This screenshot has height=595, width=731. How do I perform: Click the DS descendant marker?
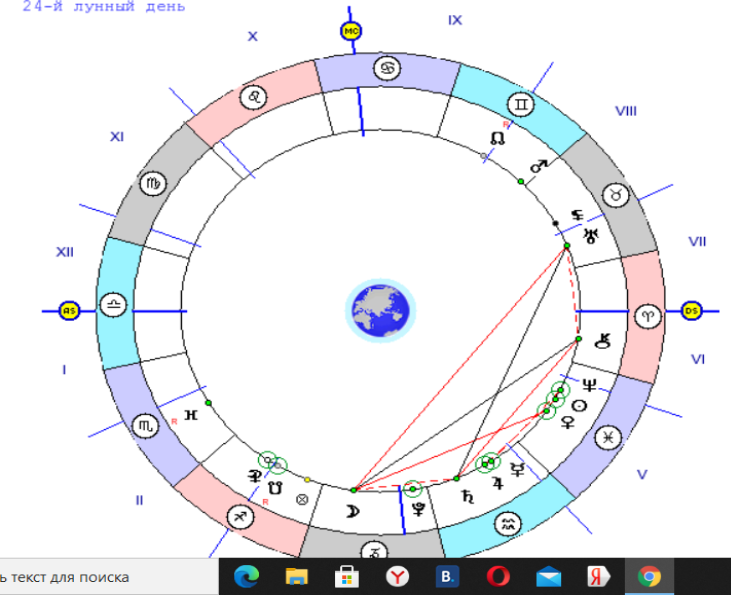[692, 311]
